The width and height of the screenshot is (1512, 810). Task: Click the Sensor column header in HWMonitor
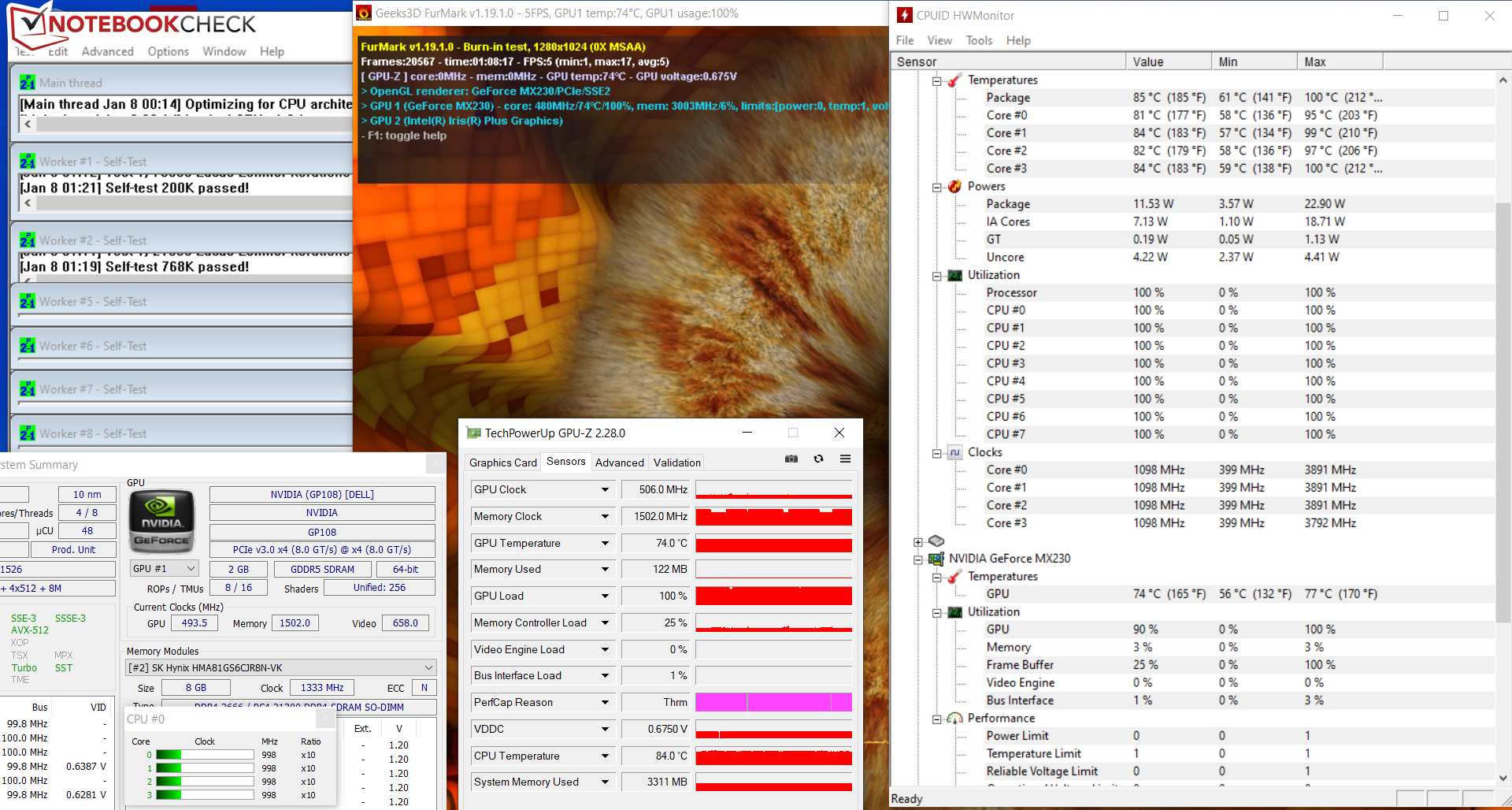[1009, 61]
